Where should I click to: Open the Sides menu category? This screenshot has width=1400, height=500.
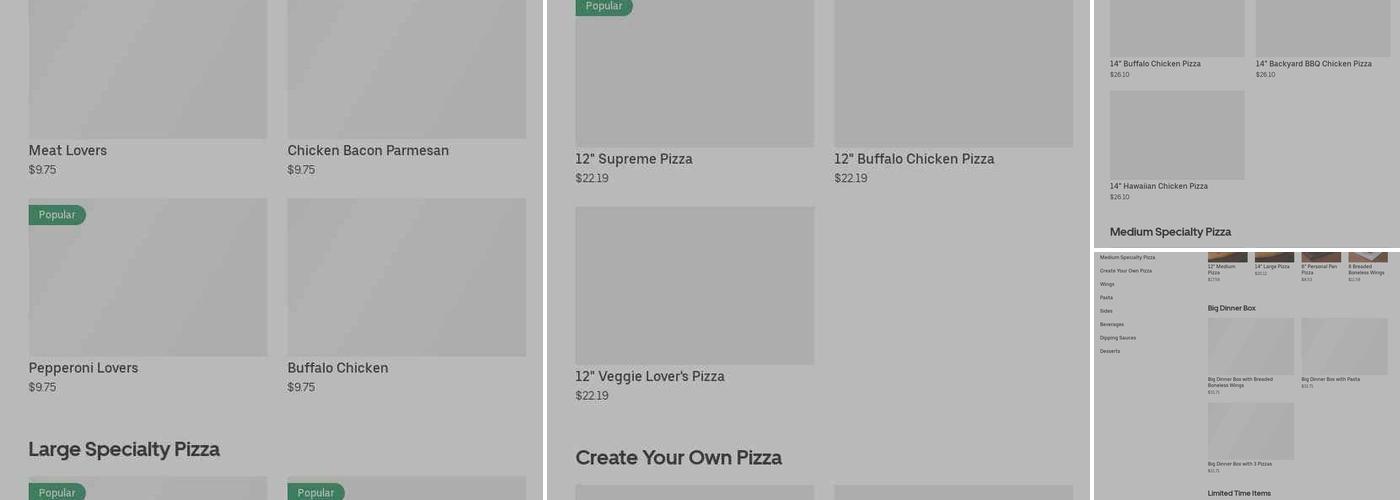(1106, 311)
